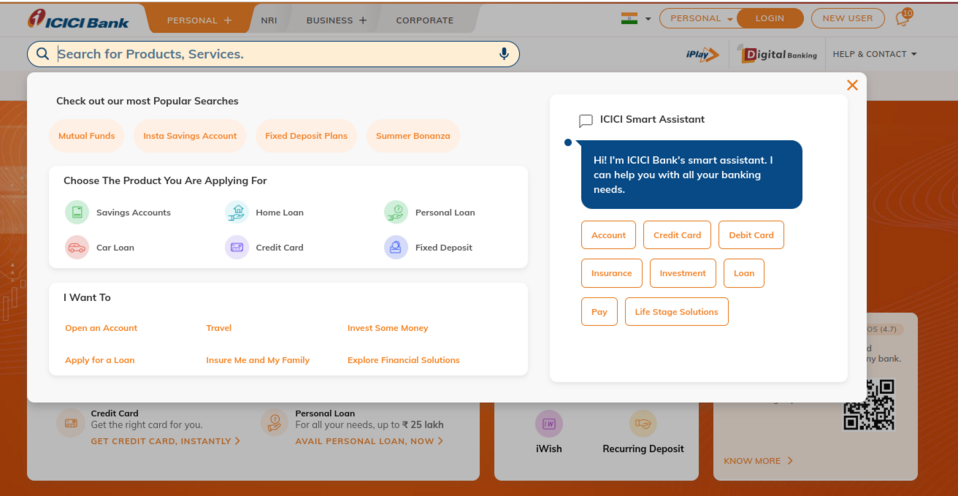
Task: Expand the BUSINESS + tab
Action: click(337, 20)
